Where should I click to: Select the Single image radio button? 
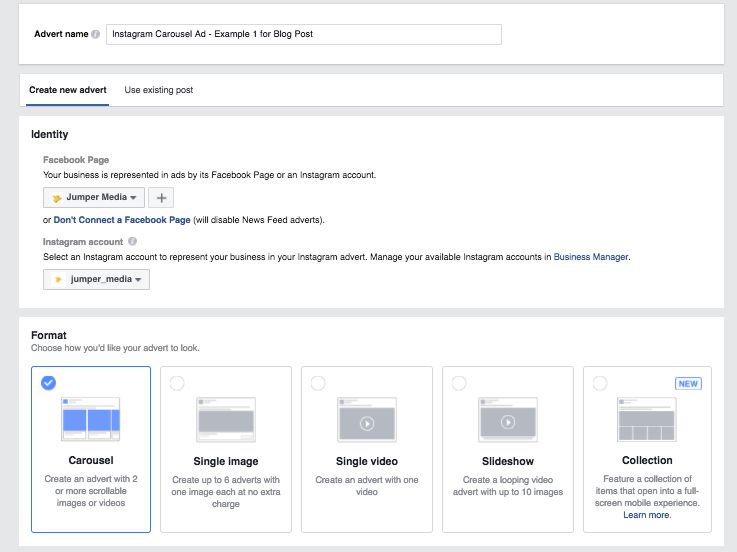pos(178,383)
